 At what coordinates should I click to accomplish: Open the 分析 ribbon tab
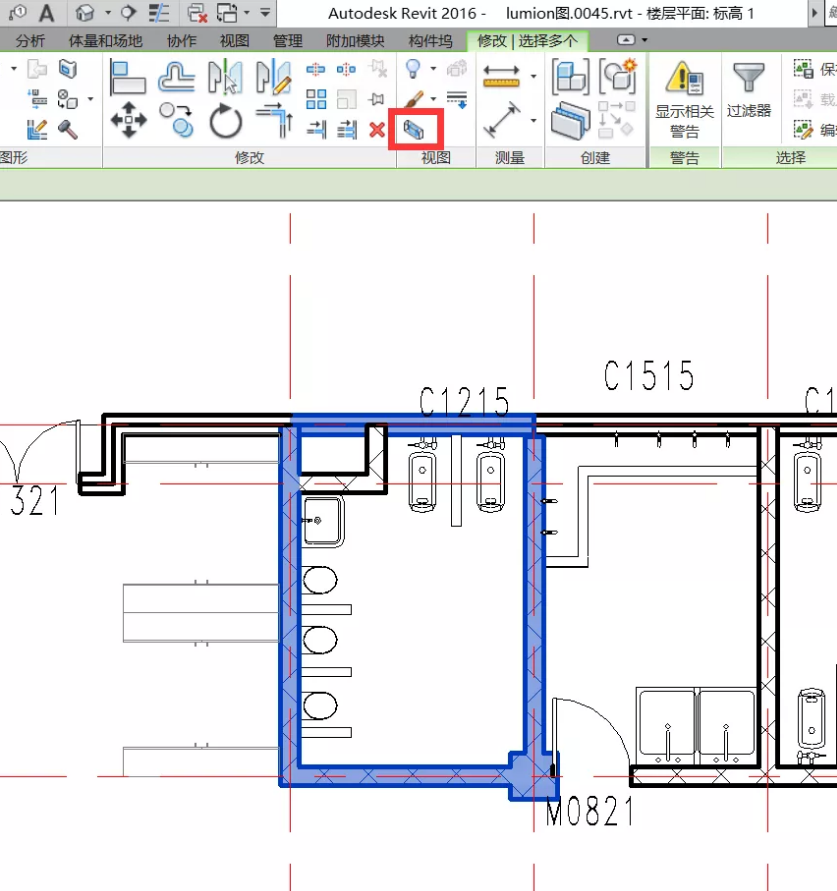point(30,40)
